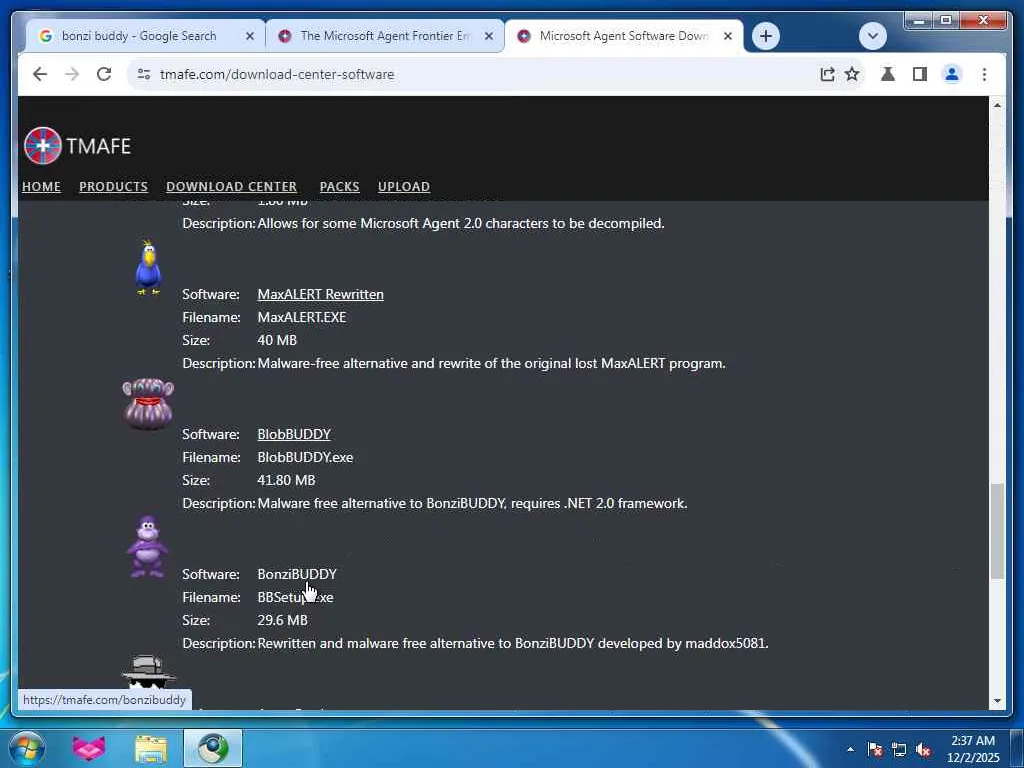Click the filename BBSetup.exe text
Image resolution: width=1024 pixels, height=768 pixels.
pos(295,598)
